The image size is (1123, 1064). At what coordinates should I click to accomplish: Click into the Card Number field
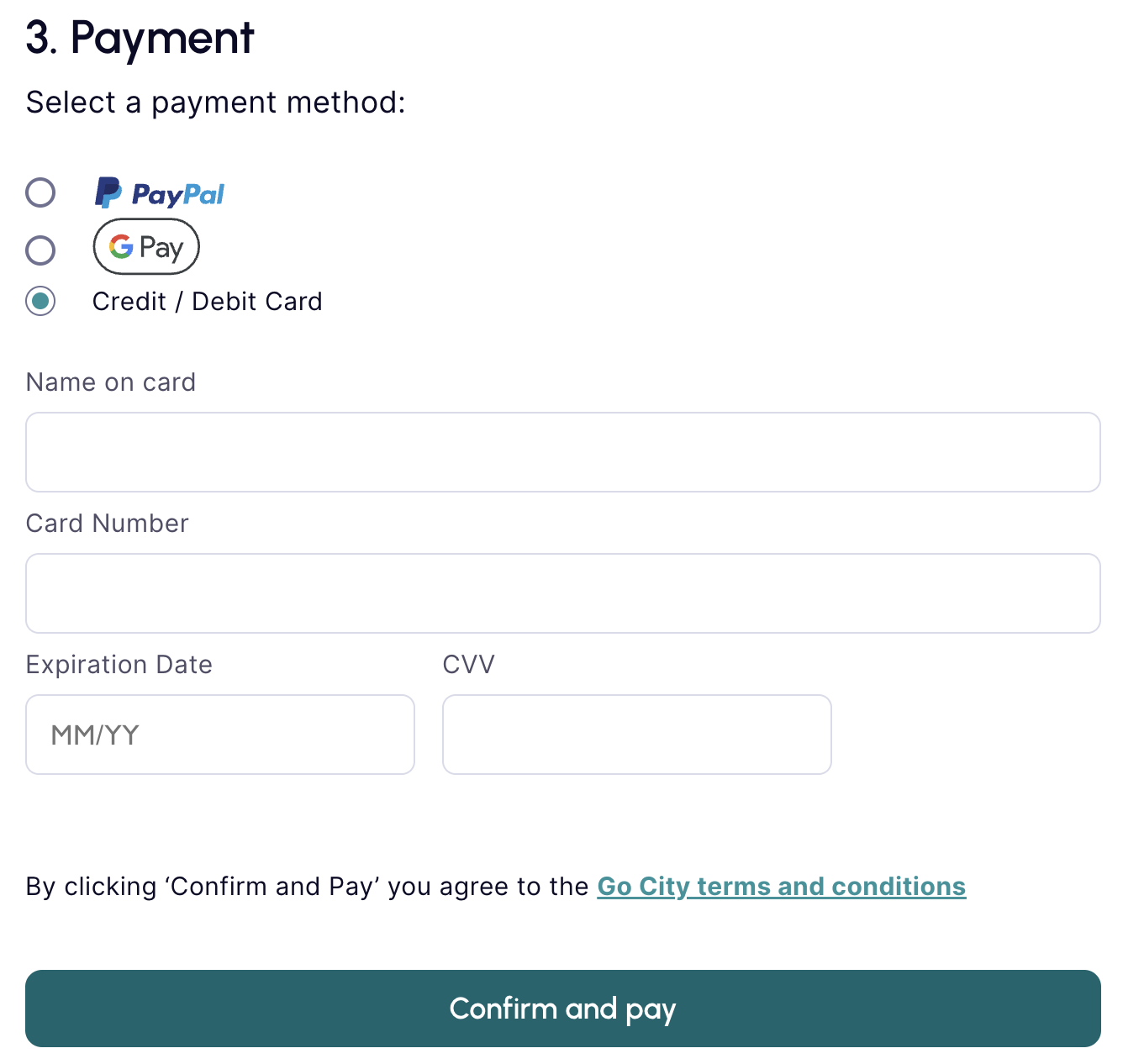pyautogui.click(x=562, y=593)
